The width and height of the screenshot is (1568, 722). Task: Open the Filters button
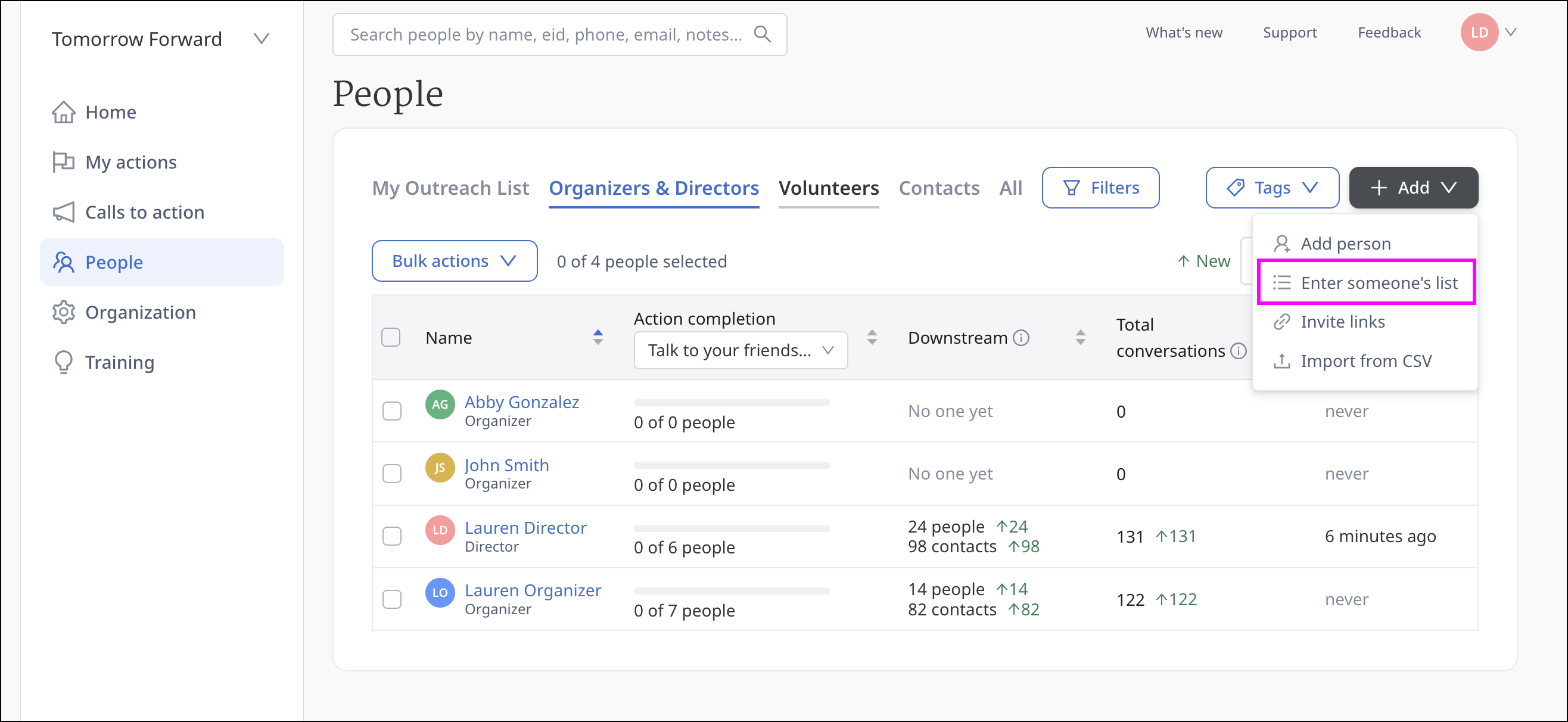click(x=1100, y=188)
